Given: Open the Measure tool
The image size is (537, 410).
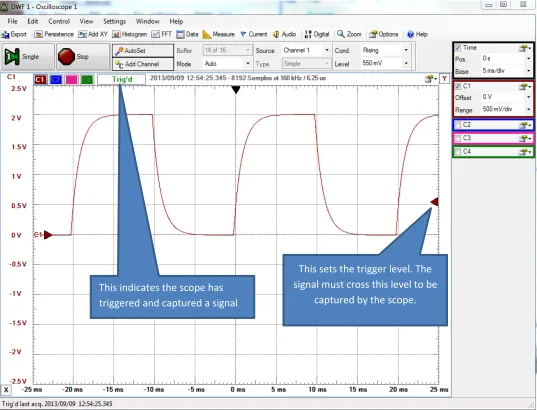Looking at the screenshot, I should click(218, 34).
